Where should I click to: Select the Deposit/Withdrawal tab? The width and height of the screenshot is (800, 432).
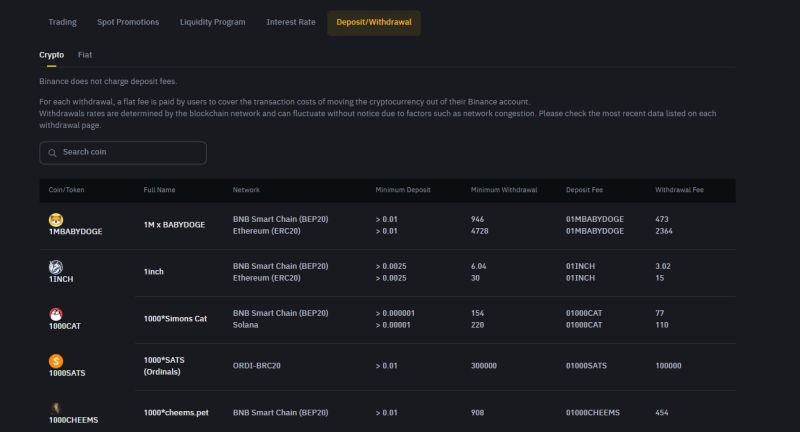pos(374,22)
